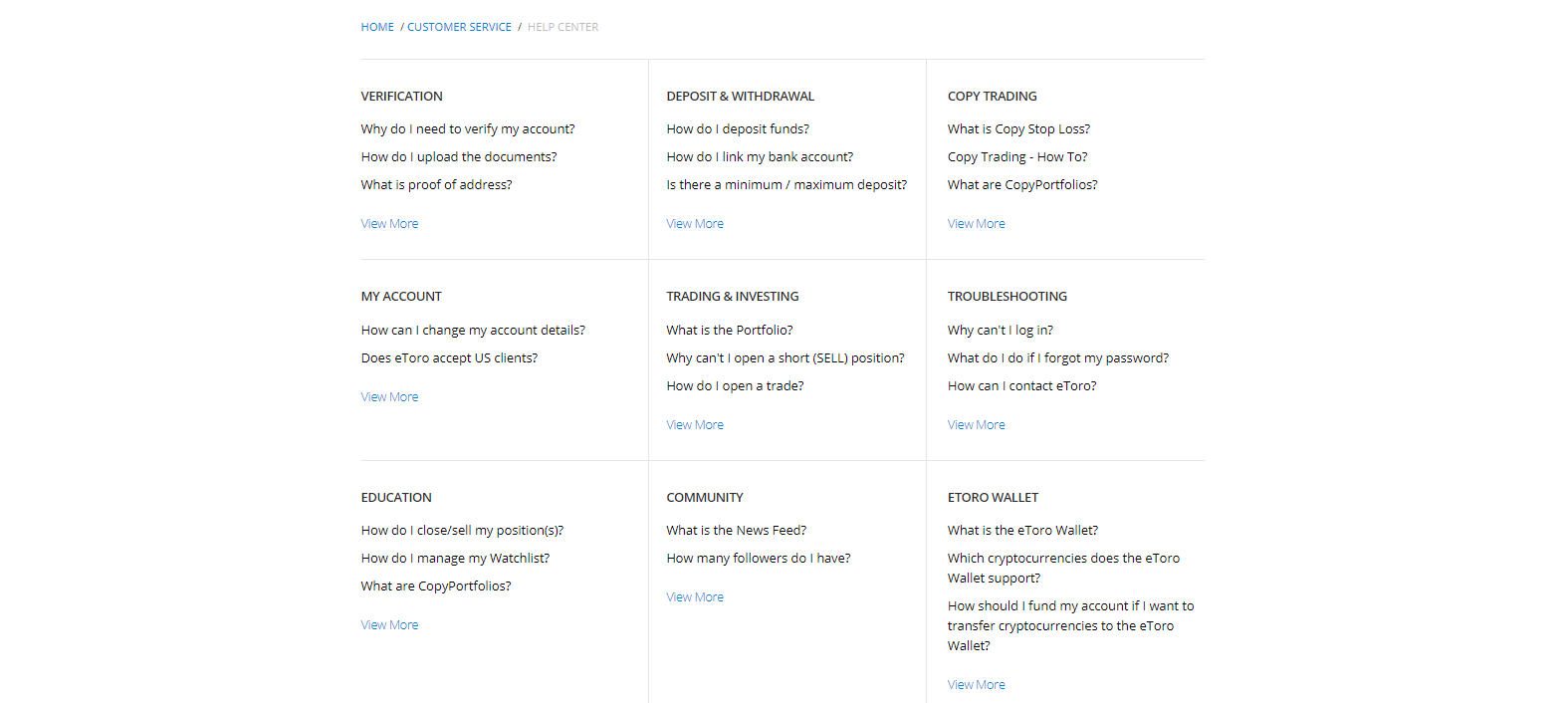Viewport: 1568px width, 703px height.
Task: Show View More under Copy Trading
Action: point(976,224)
